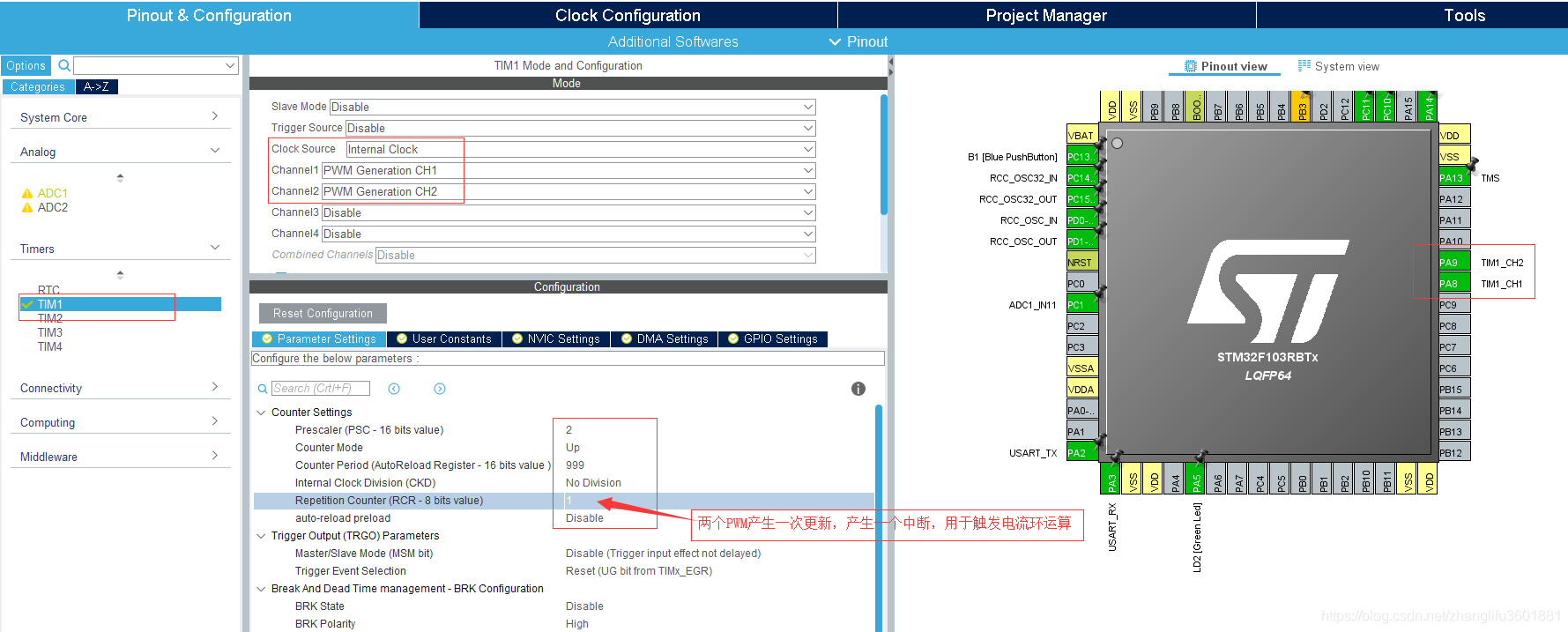Screen dimensions: 1568x632
Task: Switch to the GPIO Settings tab
Action: coord(773,339)
